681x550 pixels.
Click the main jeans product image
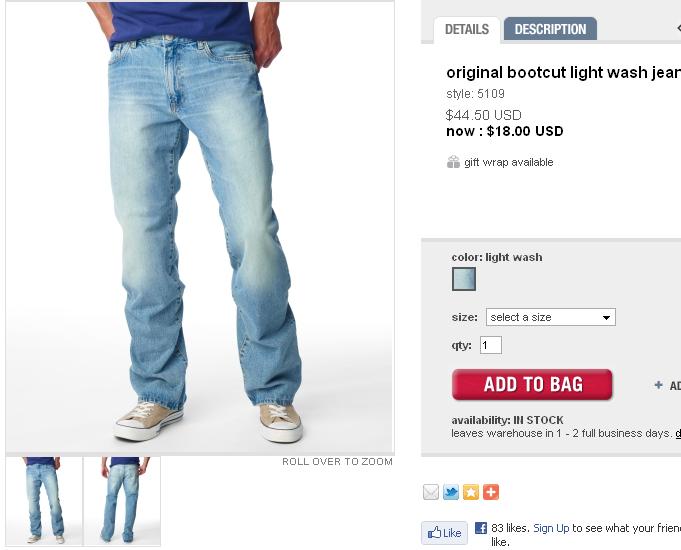[200, 227]
